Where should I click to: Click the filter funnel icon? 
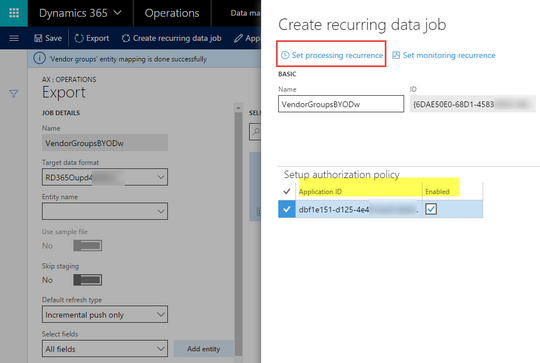[13, 94]
